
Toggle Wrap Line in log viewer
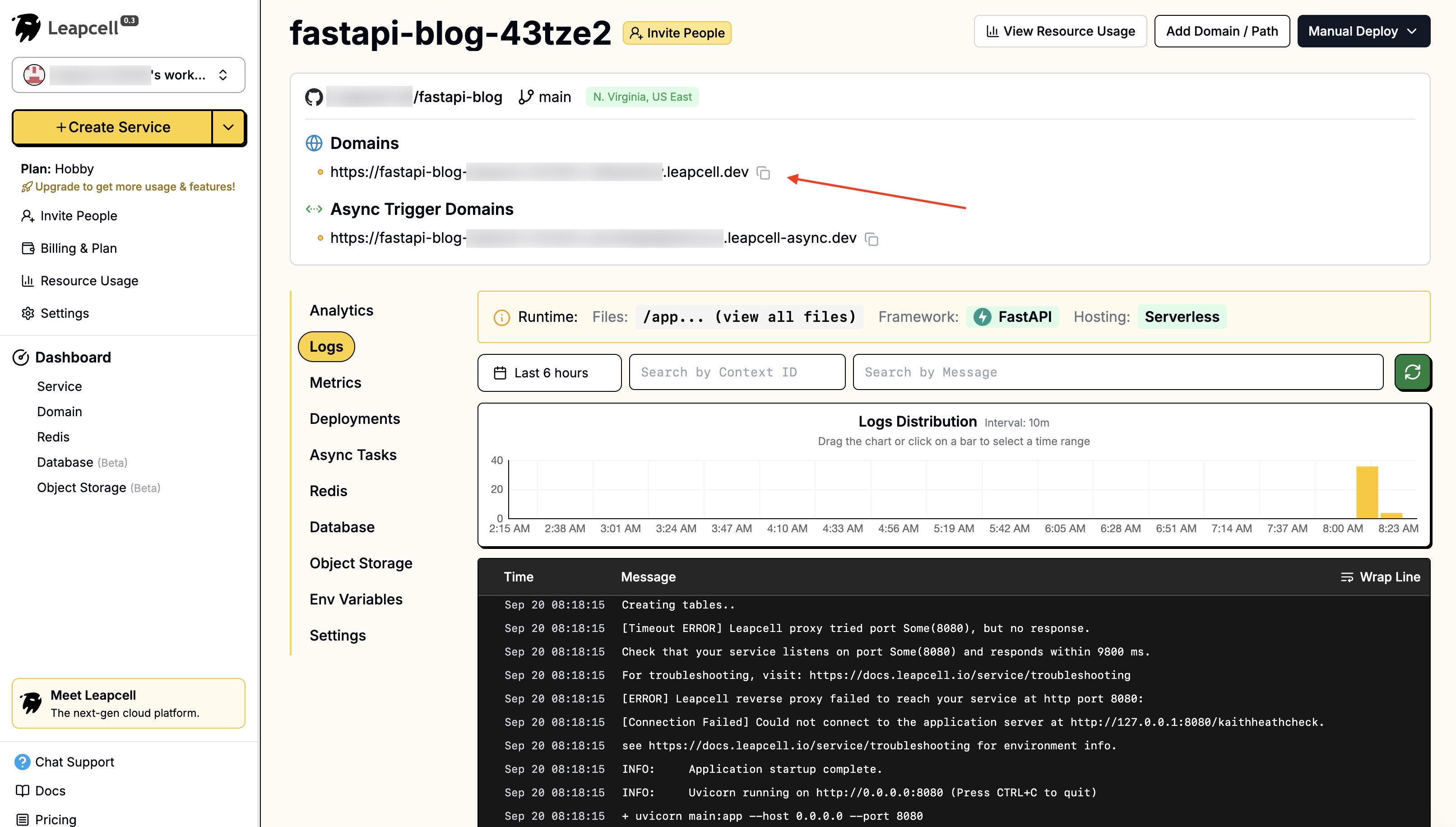pos(1381,576)
